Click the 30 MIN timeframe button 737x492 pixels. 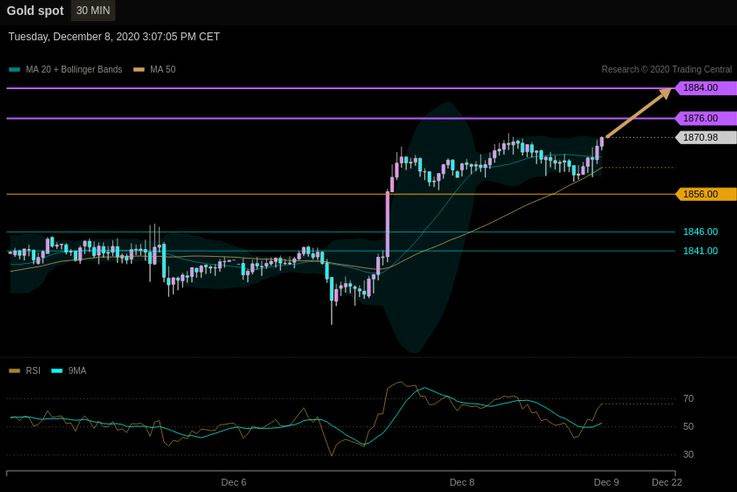pos(93,10)
